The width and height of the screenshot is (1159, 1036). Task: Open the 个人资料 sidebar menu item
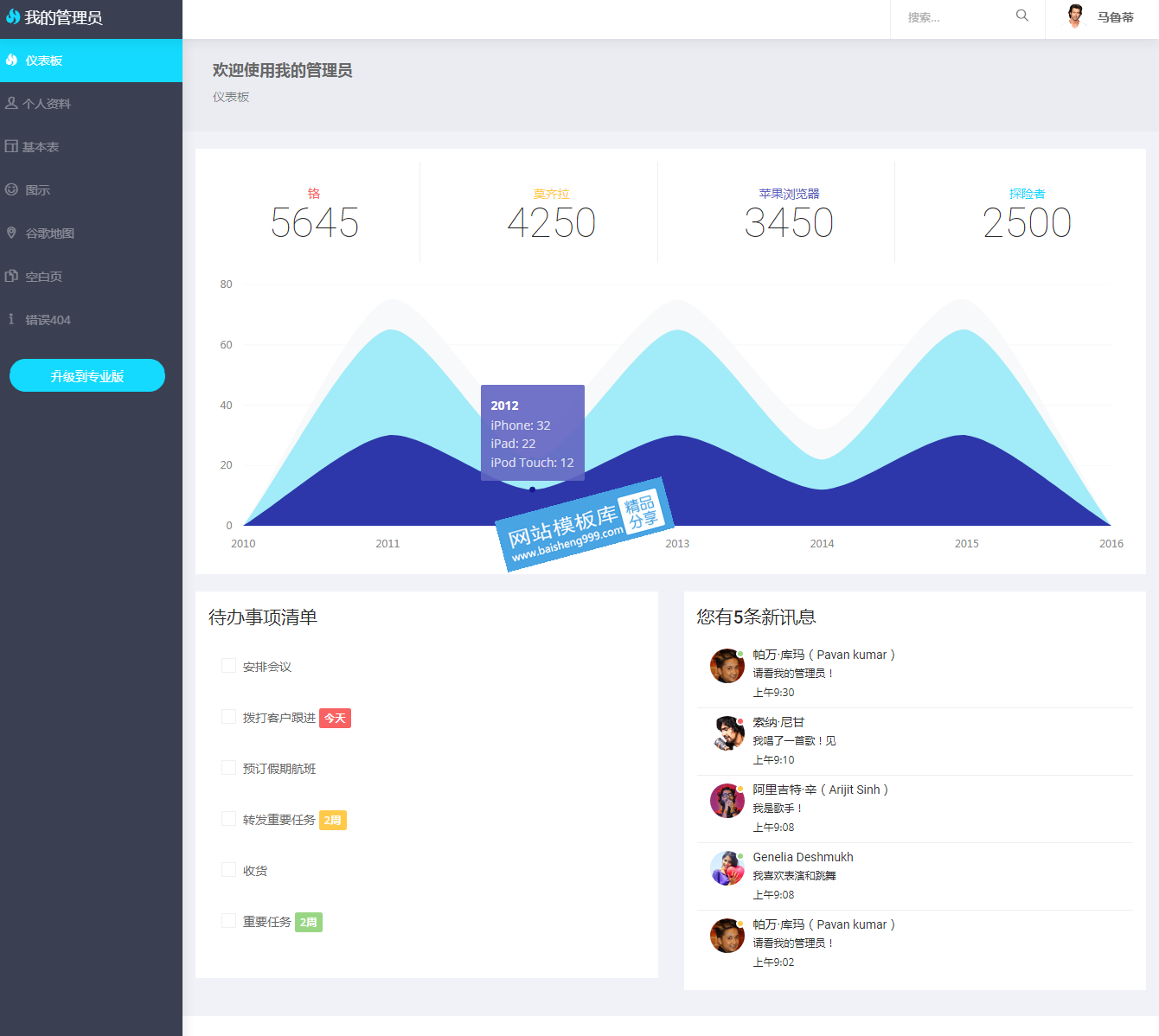click(x=91, y=104)
